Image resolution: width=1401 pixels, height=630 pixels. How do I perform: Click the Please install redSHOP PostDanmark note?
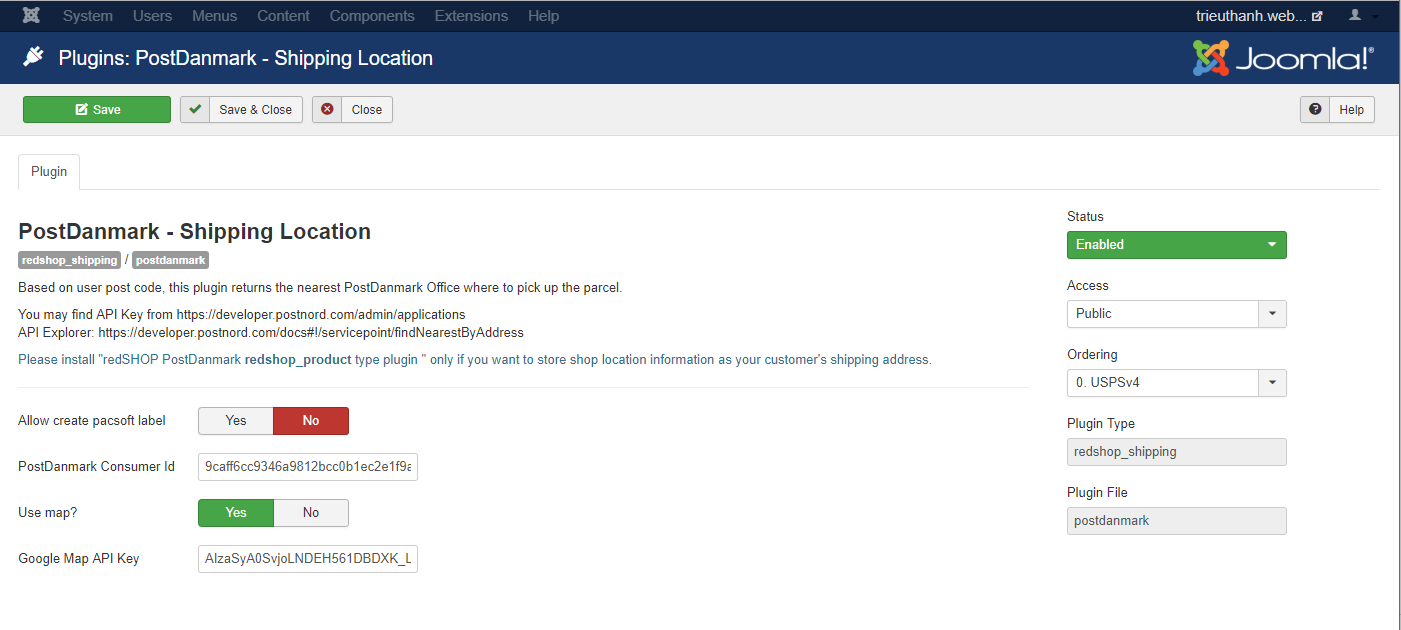[x=475, y=359]
